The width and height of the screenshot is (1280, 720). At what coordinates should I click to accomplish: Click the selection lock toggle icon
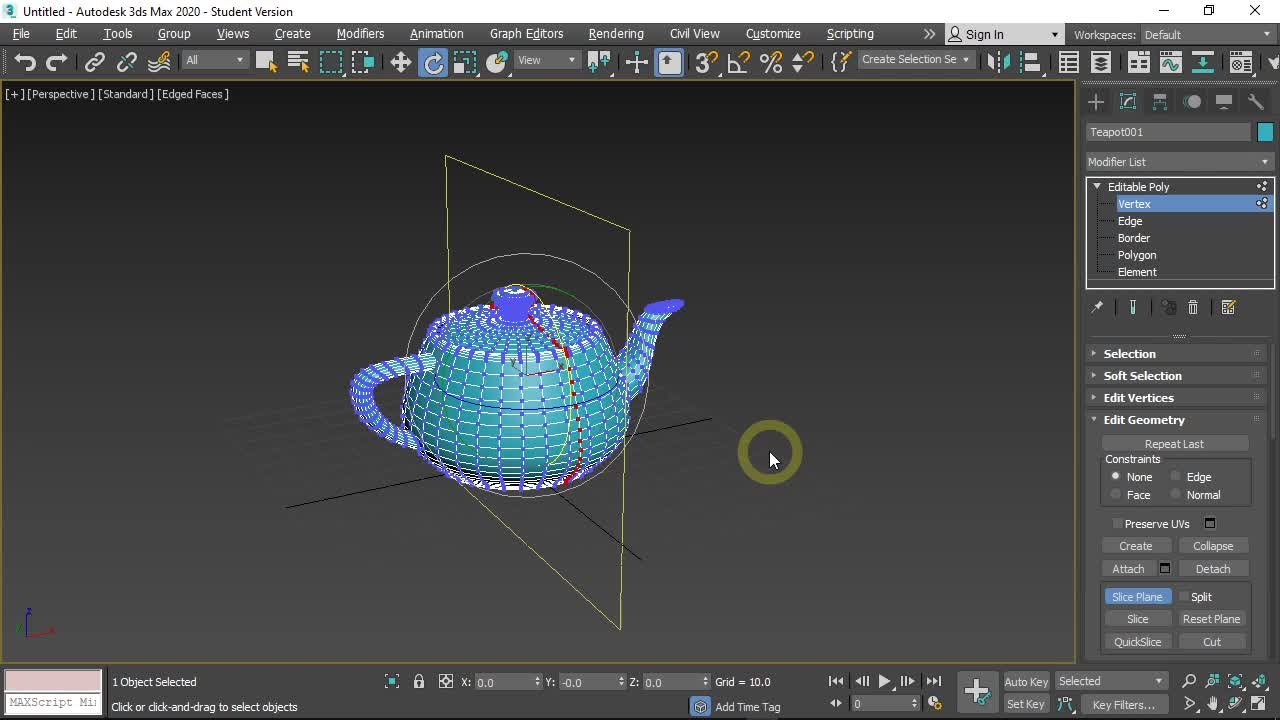pyautogui.click(x=419, y=682)
